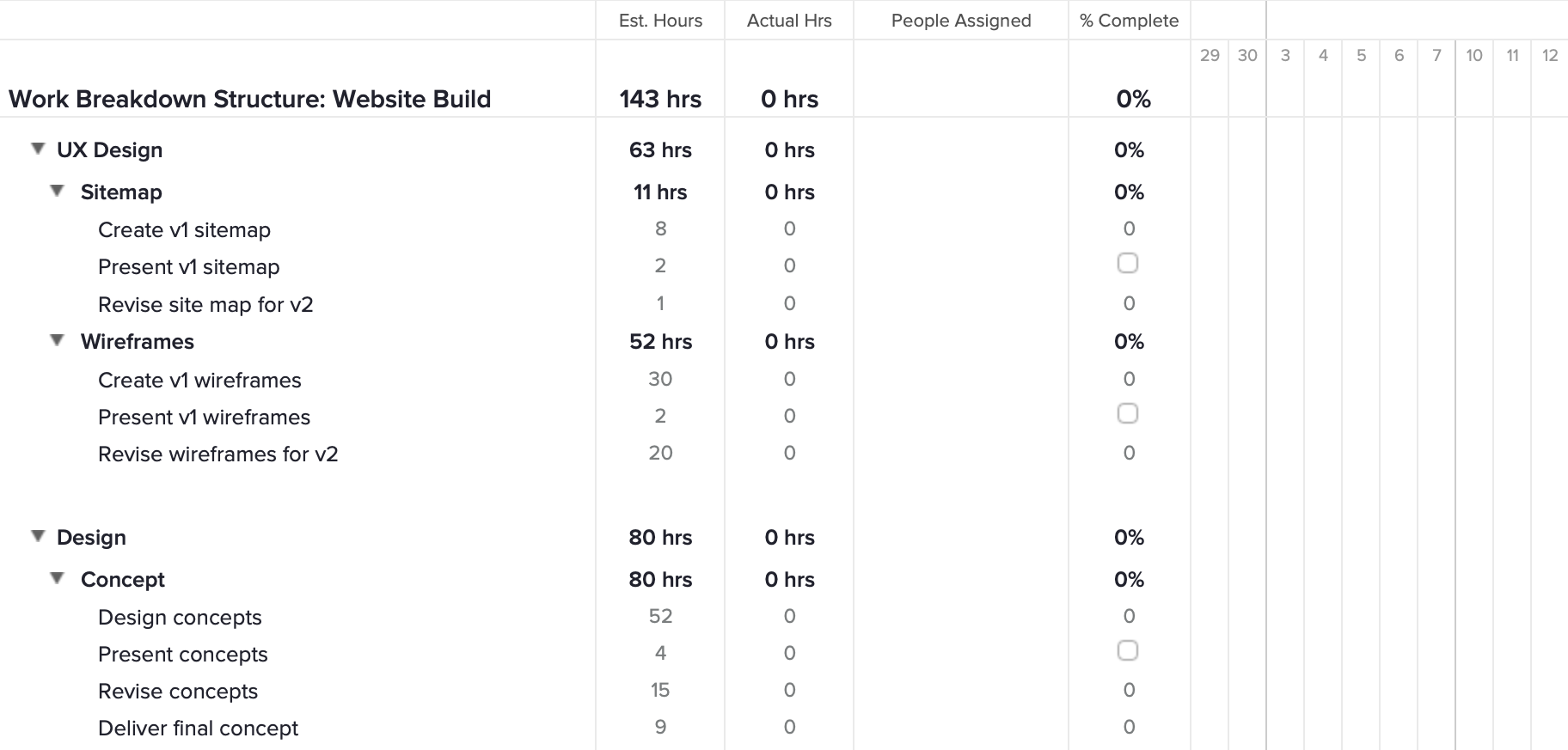Viewport: 1568px width, 750px height.
Task: Collapse the Design section
Action: pos(36,535)
